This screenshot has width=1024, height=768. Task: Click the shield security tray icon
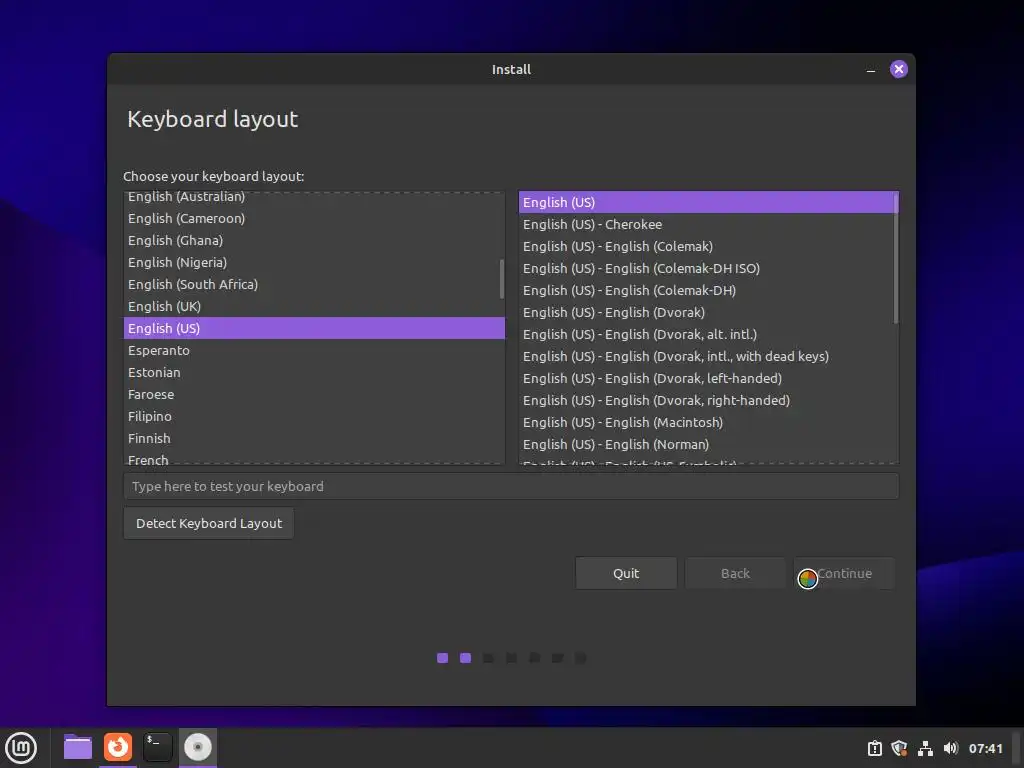pyautogui.click(x=899, y=748)
